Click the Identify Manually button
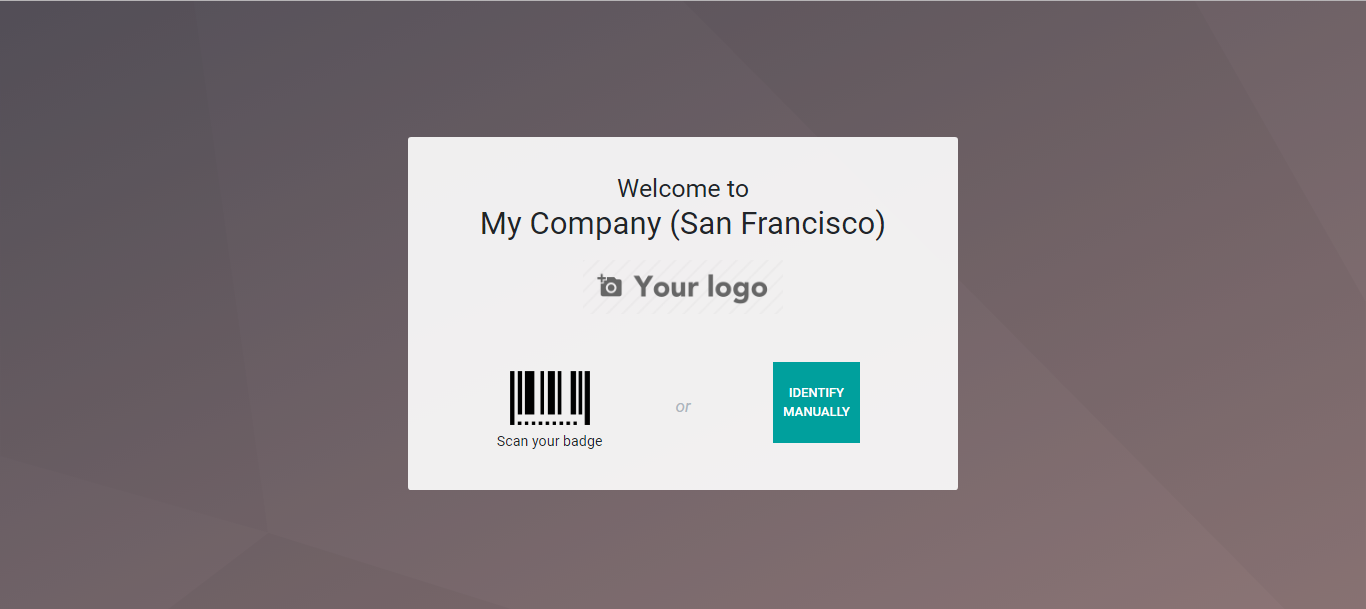1366x609 pixels. click(816, 402)
